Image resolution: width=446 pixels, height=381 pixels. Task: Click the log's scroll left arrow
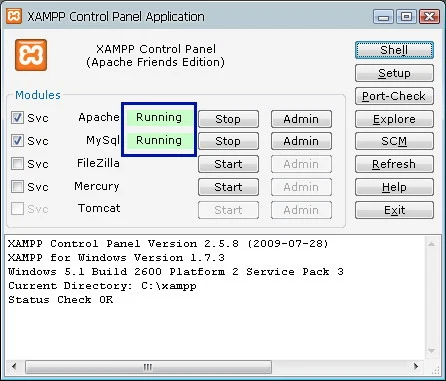tap(14, 367)
